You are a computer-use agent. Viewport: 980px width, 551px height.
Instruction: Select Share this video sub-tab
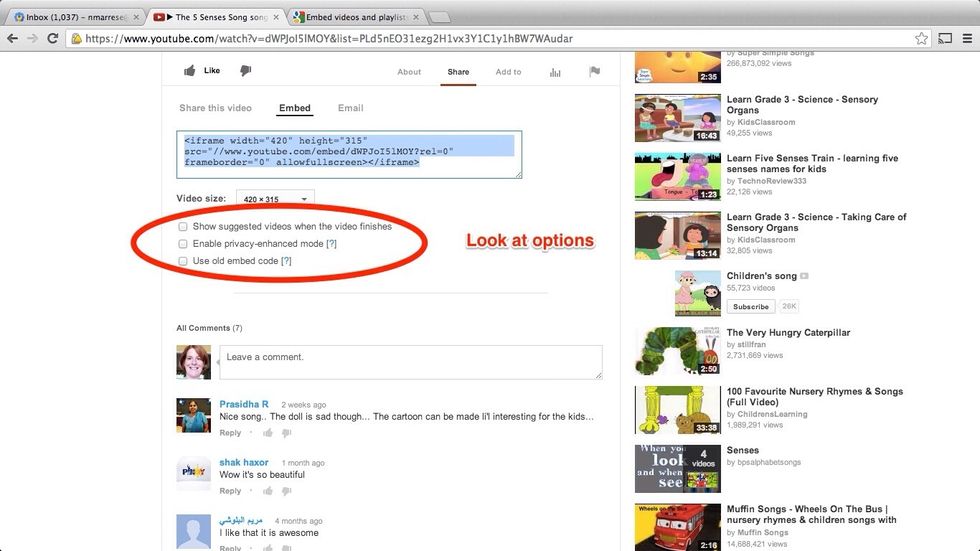point(215,108)
